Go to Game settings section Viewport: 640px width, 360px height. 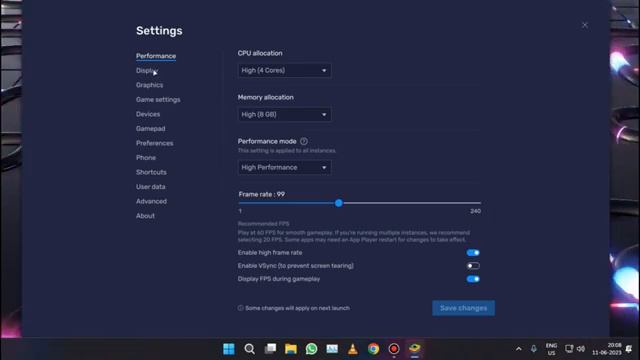[158, 100]
